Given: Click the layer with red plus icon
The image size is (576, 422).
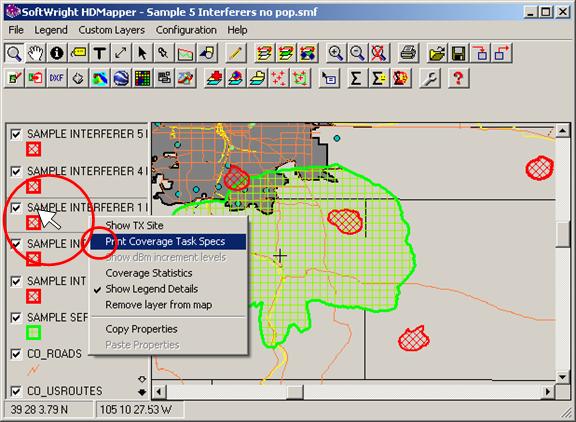Looking at the screenshot, I should click(x=215, y=78).
